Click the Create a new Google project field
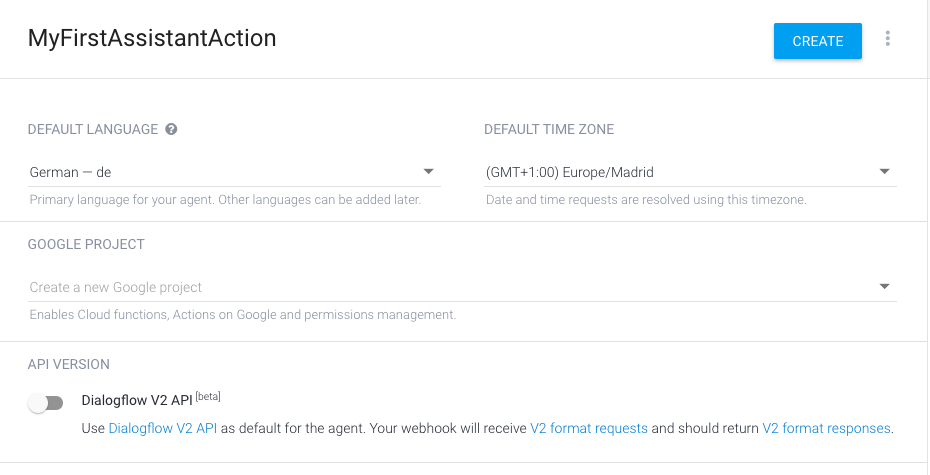This screenshot has width=930, height=475. [463, 287]
